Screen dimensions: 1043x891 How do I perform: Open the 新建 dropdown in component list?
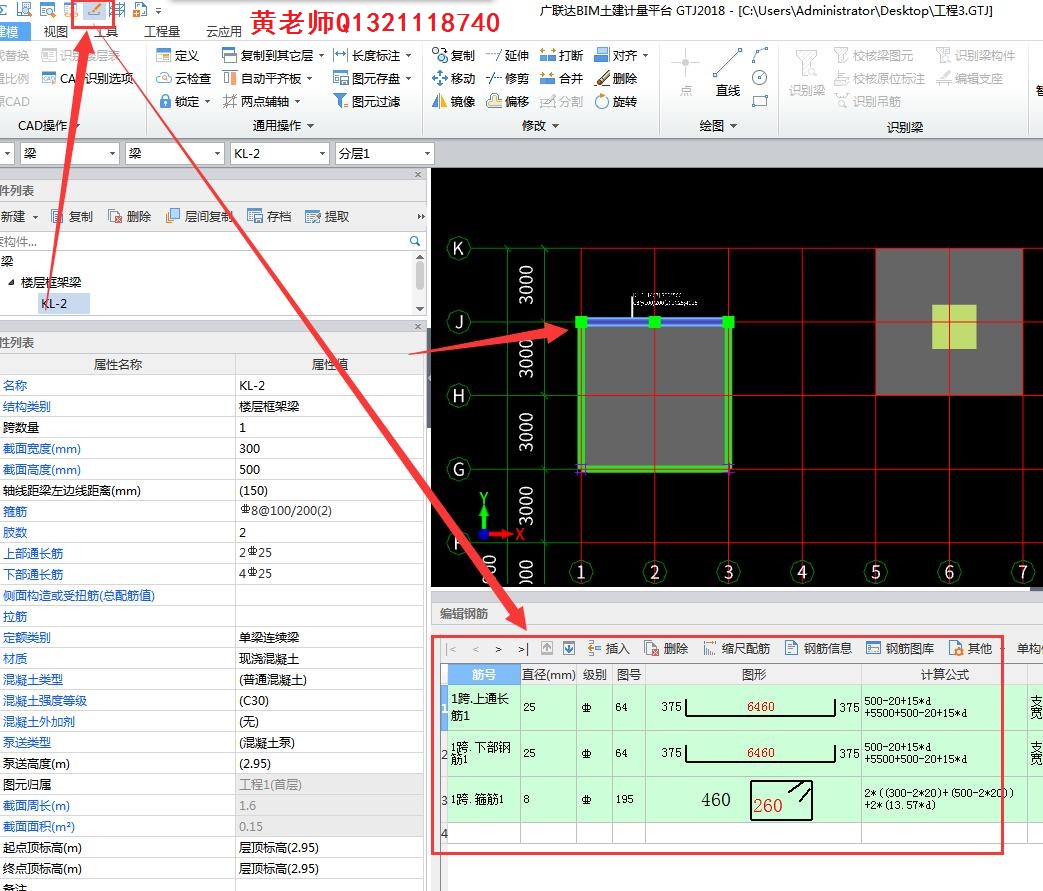point(35,217)
